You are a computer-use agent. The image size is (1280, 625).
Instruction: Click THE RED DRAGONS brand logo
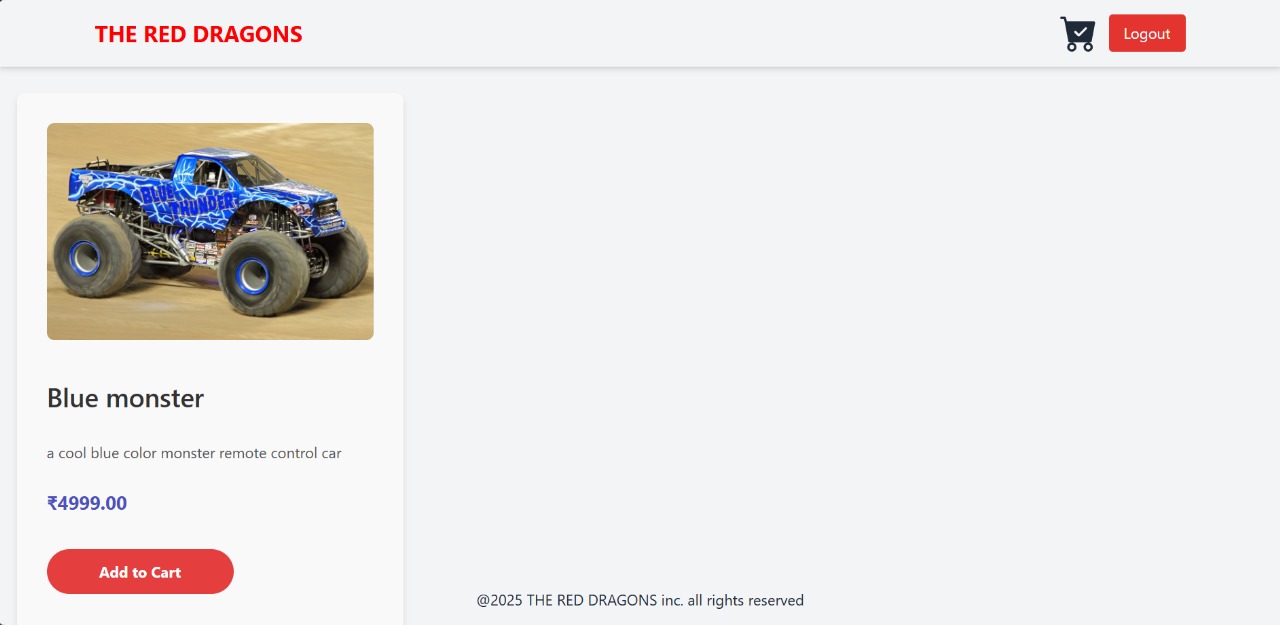click(198, 34)
